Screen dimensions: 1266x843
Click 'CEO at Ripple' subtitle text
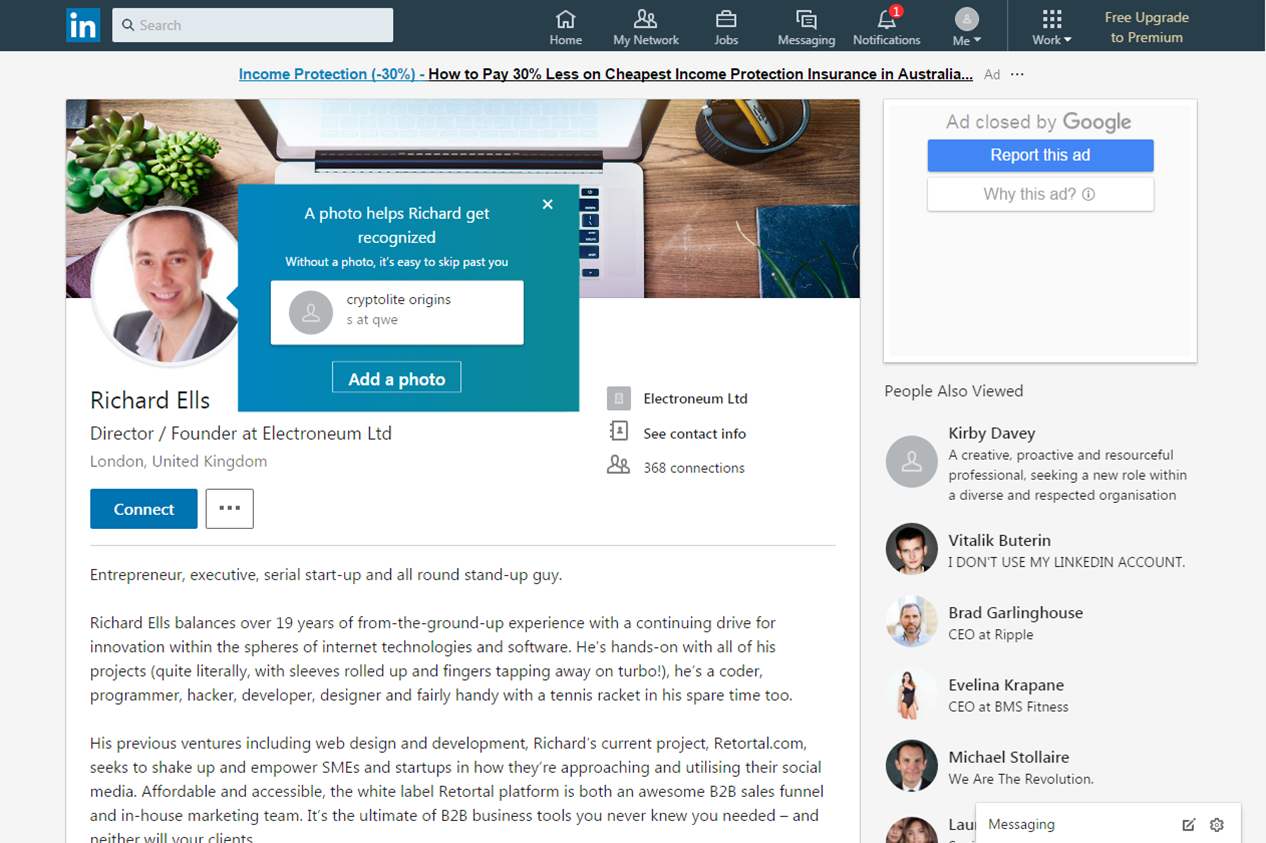991,634
